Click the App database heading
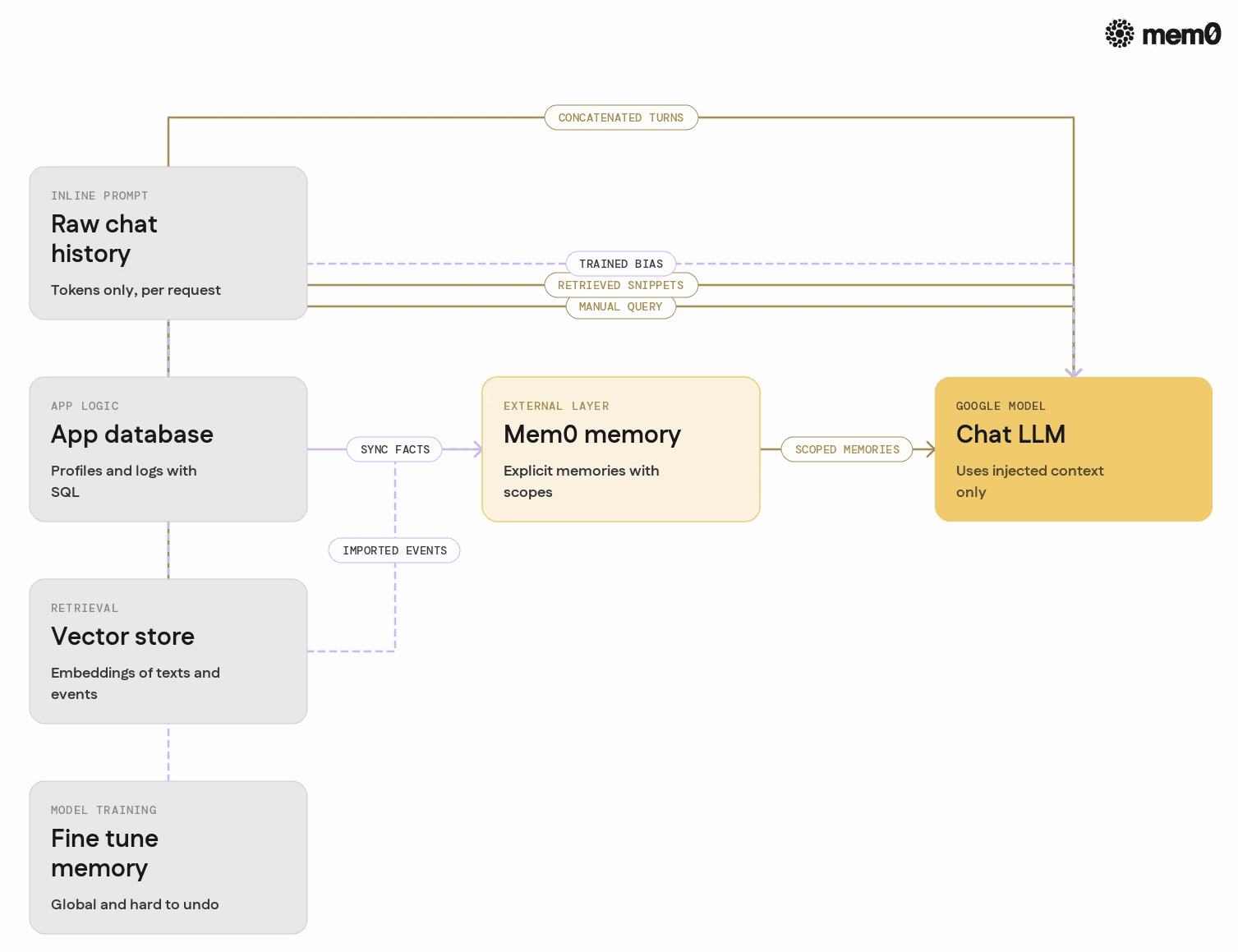Image resolution: width=1238 pixels, height=952 pixels. (131, 435)
